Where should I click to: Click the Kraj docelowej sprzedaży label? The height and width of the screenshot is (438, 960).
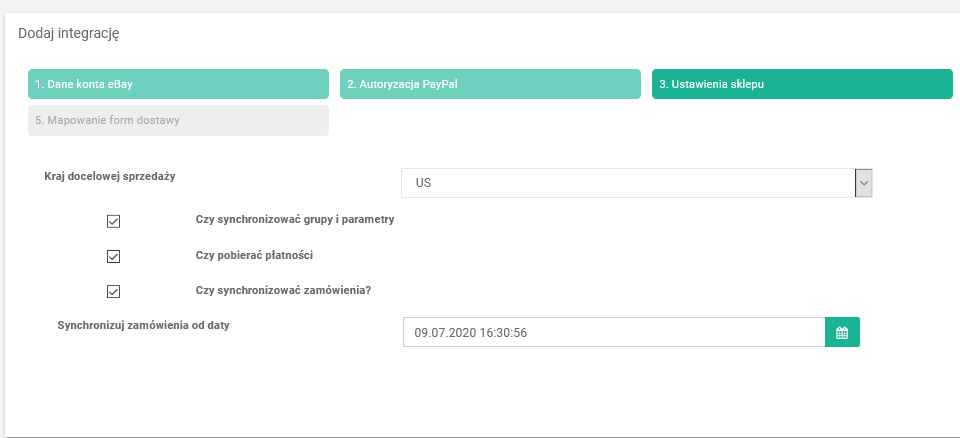(x=110, y=176)
